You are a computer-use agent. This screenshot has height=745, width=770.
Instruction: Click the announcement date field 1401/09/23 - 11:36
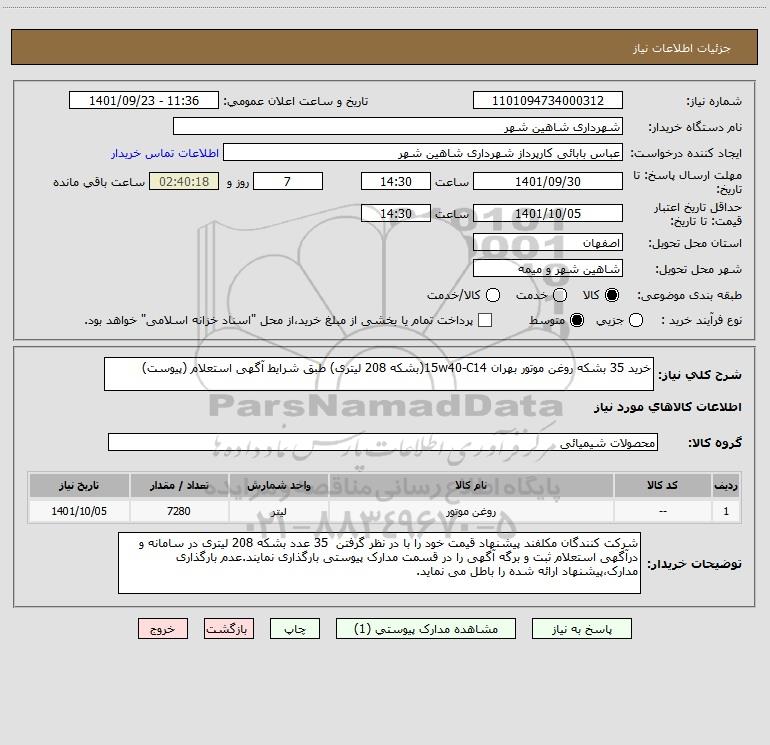[144, 100]
